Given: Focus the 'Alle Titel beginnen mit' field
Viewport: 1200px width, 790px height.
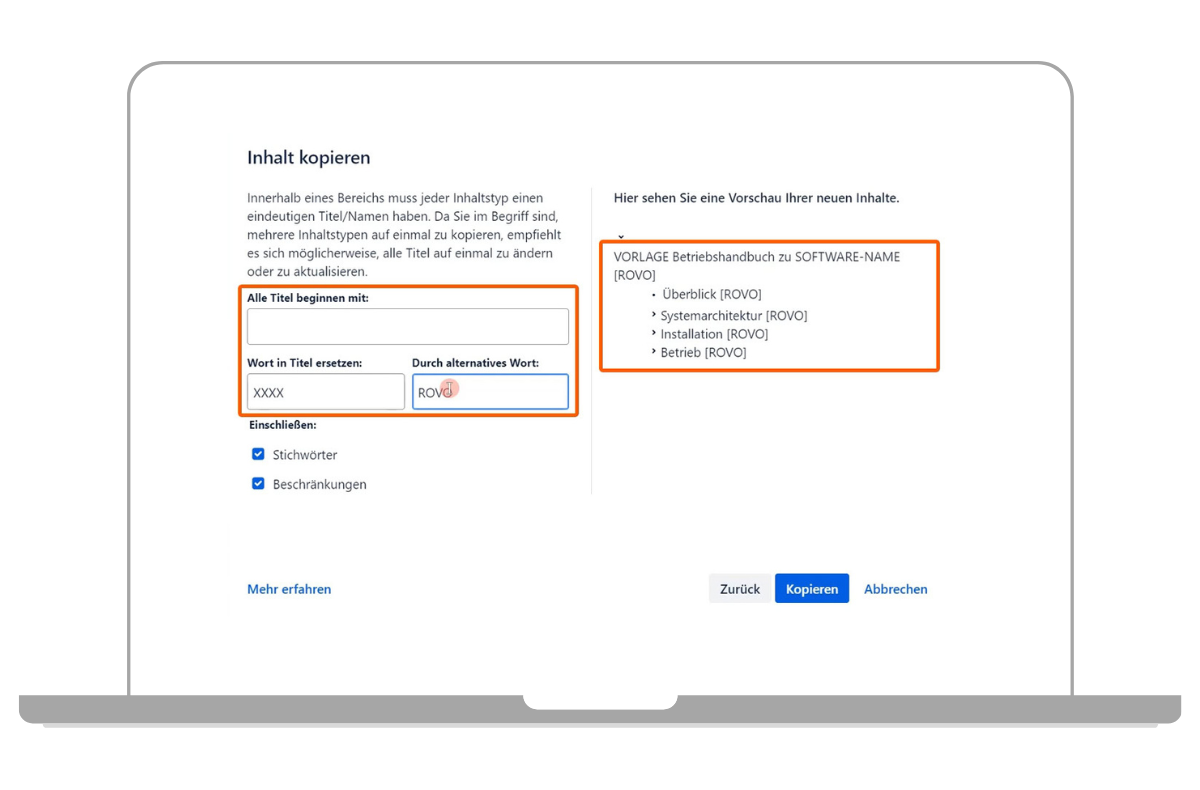Looking at the screenshot, I should [x=407, y=326].
